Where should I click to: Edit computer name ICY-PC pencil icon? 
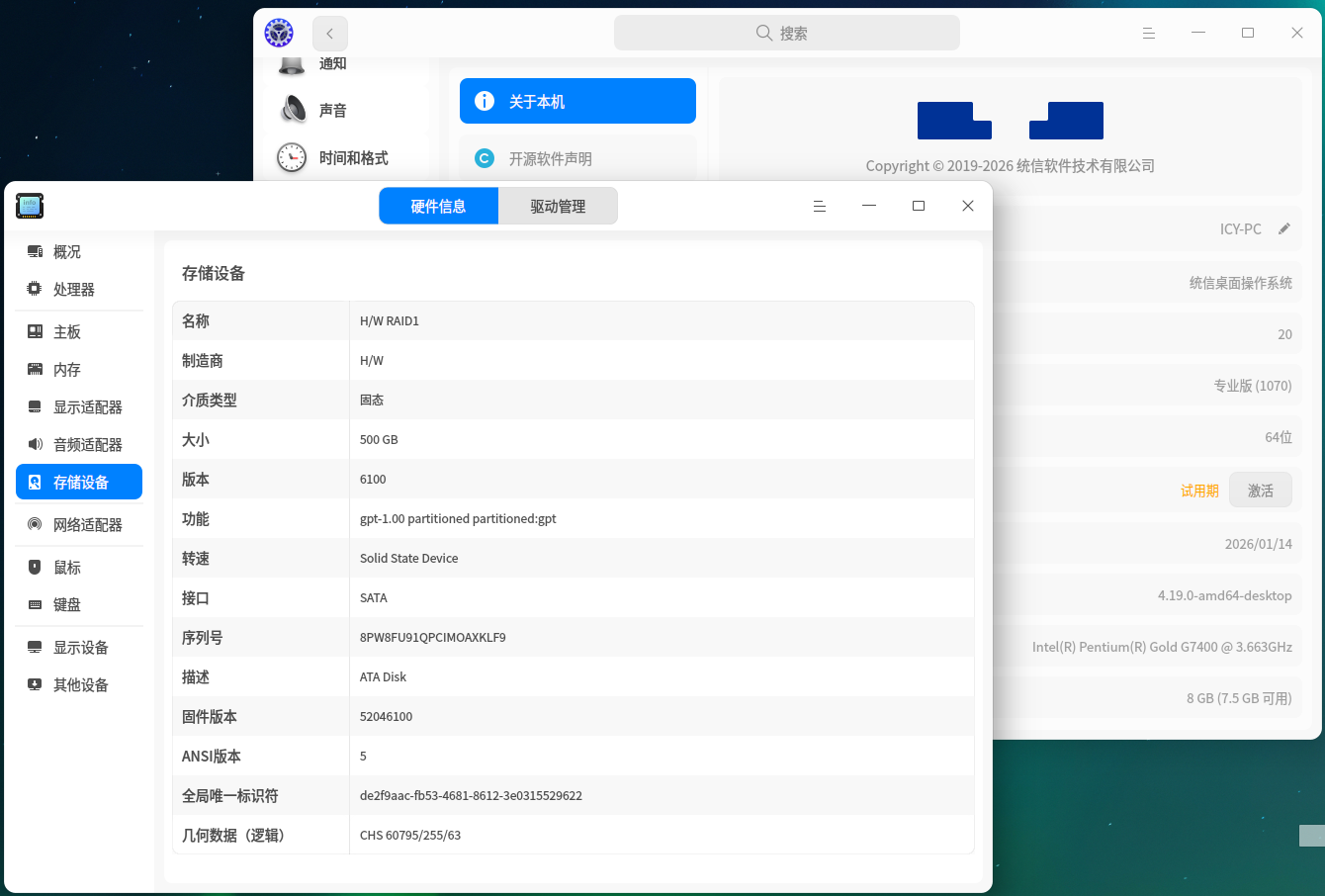(1284, 228)
